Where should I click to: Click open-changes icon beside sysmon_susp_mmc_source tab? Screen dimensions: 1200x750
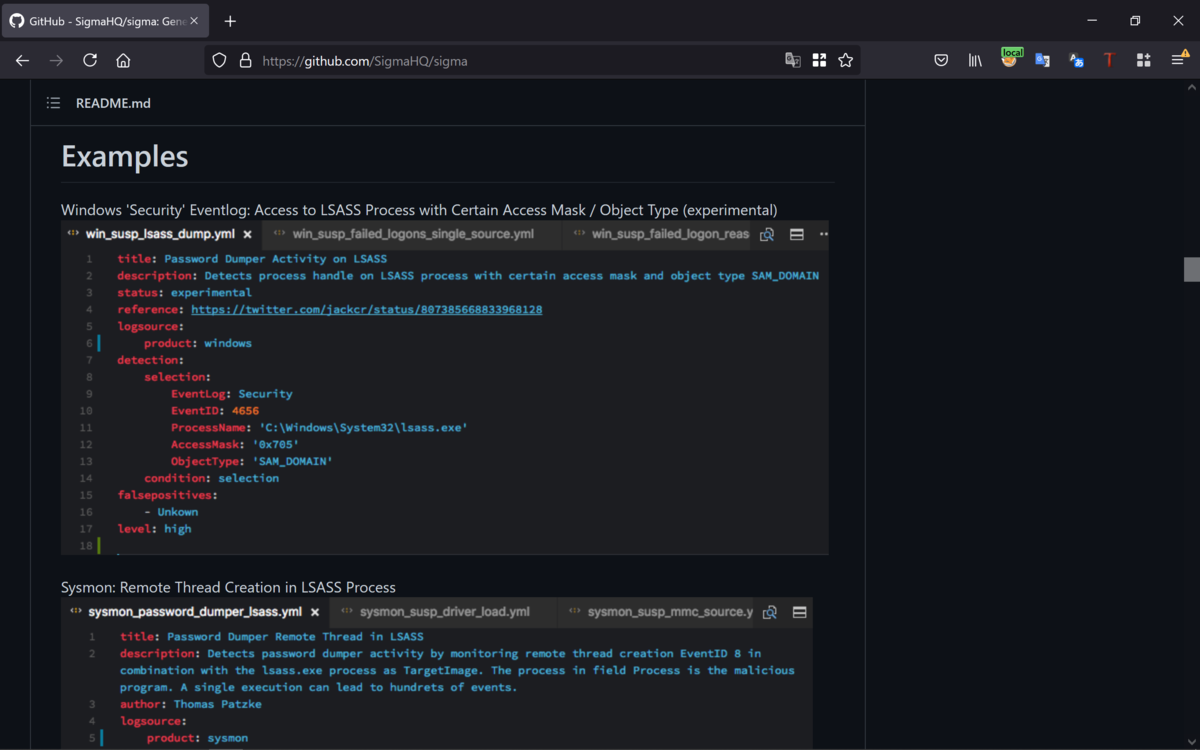(x=770, y=612)
